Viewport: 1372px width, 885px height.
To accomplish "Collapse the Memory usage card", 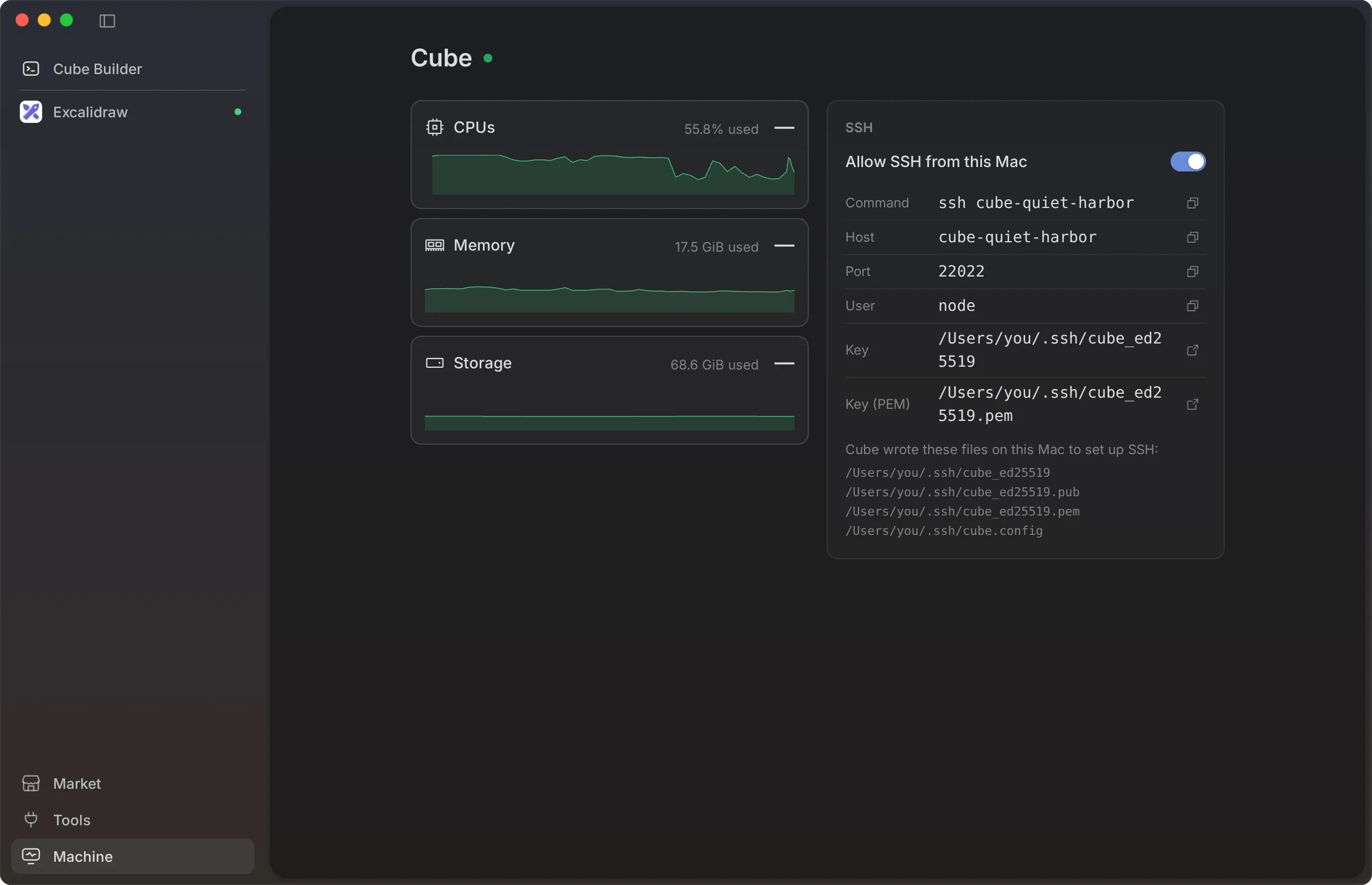I will click(x=784, y=246).
